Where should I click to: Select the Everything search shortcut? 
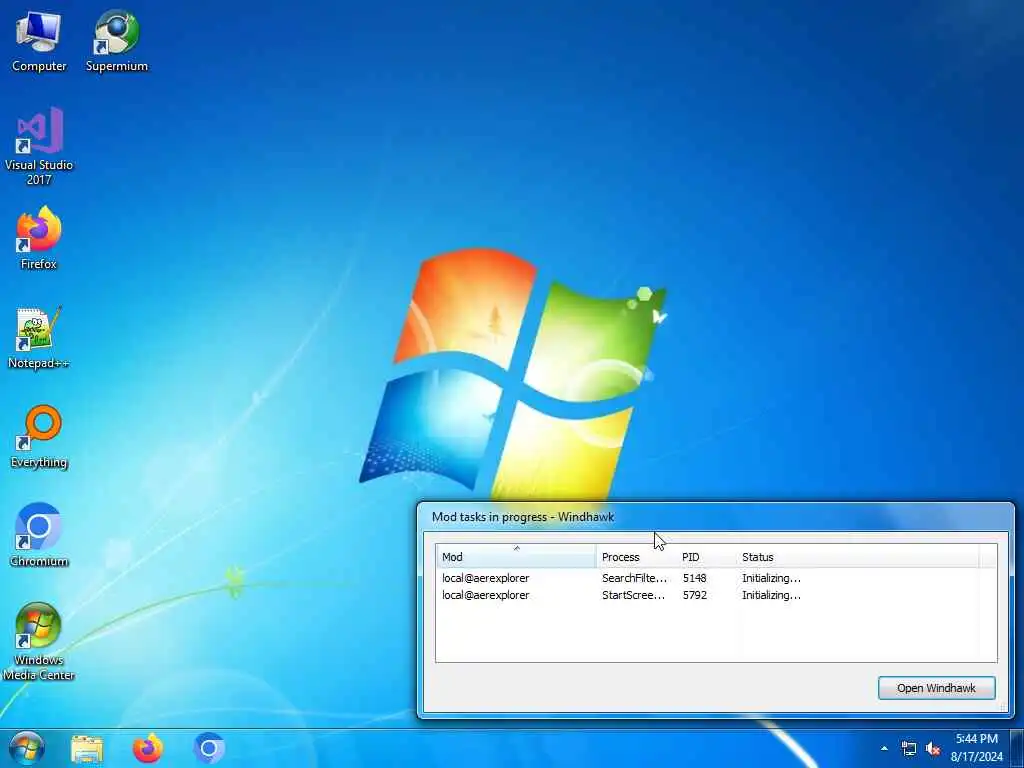(x=39, y=437)
